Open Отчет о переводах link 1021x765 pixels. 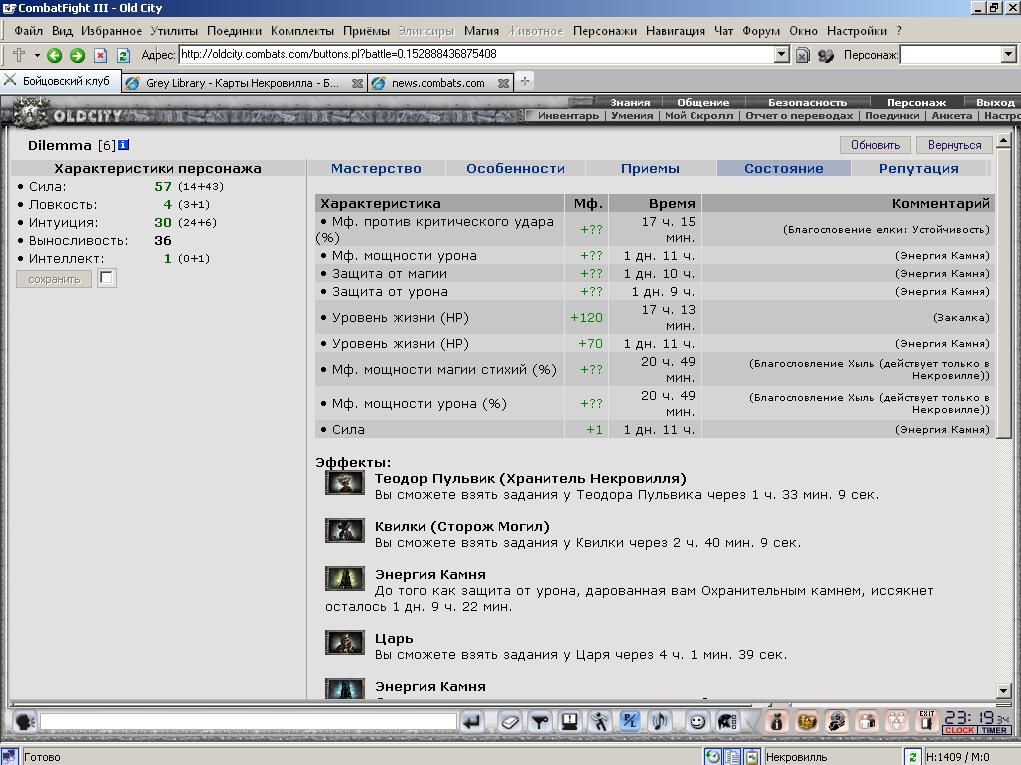tap(799, 115)
